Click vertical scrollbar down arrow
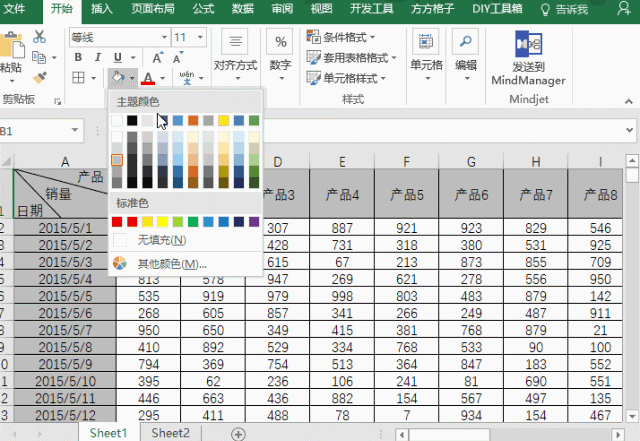The height and width of the screenshot is (441, 640). pyautogui.click(x=632, y=416)
